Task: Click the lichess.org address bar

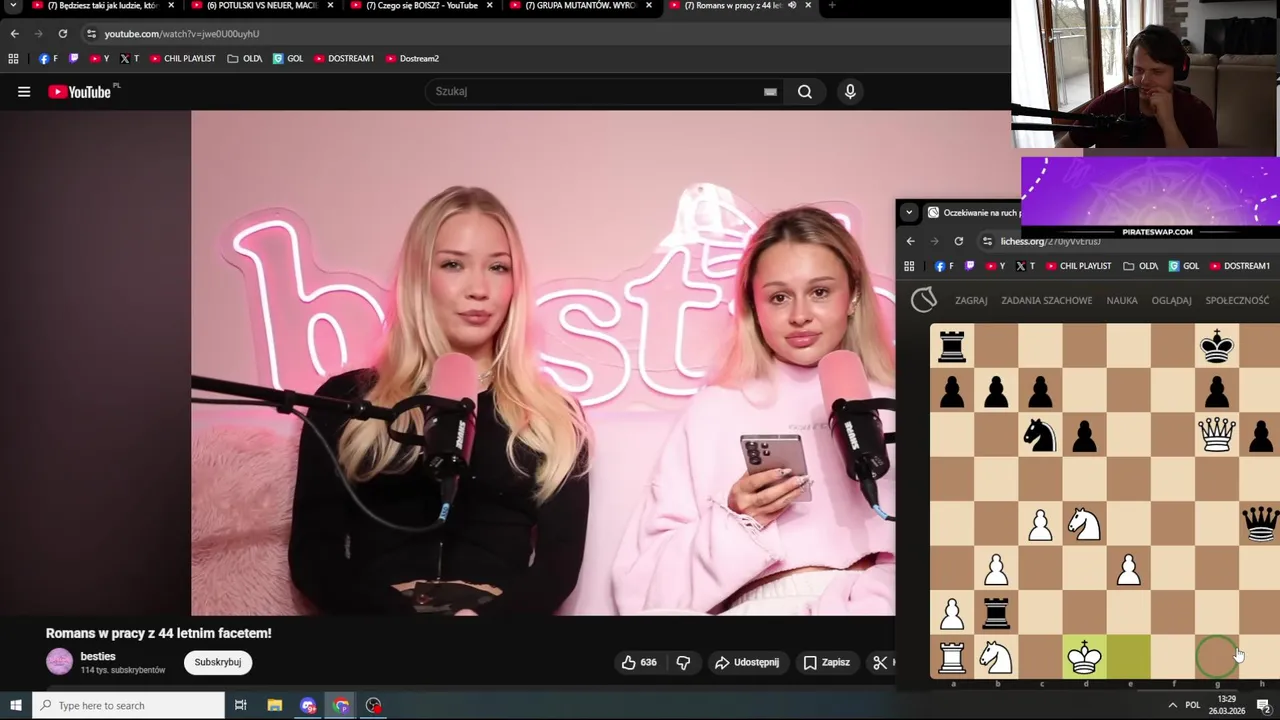Action: [x=1050, y=241]
